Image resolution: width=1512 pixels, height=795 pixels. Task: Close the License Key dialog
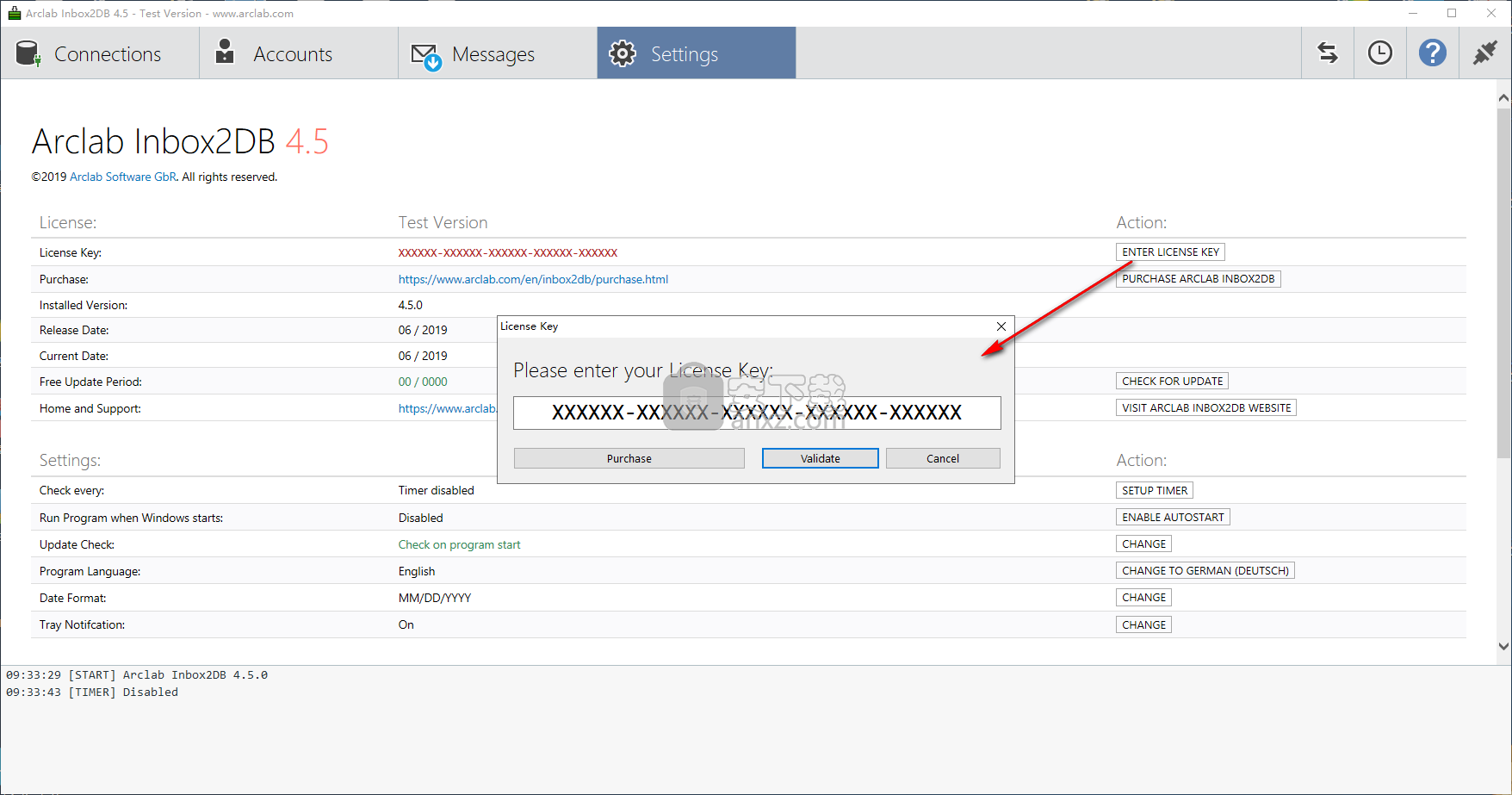[x=1001, y=326]
